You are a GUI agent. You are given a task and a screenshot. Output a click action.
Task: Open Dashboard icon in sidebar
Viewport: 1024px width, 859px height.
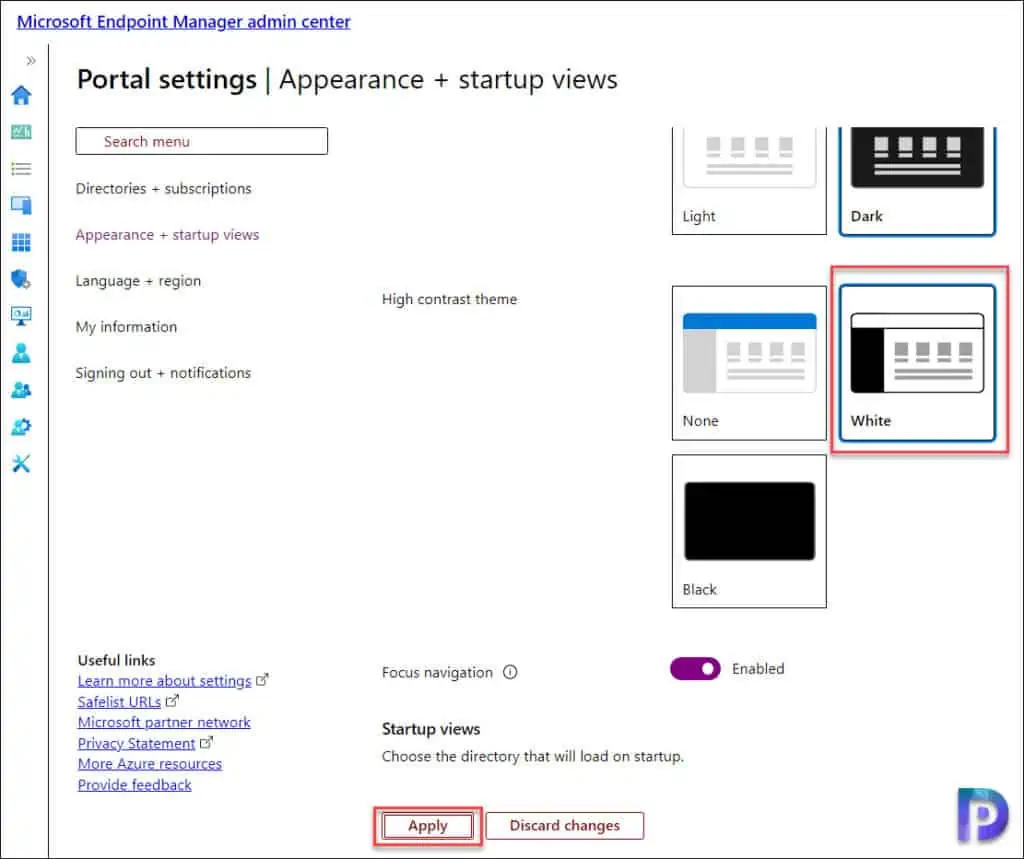pos(21,132)
